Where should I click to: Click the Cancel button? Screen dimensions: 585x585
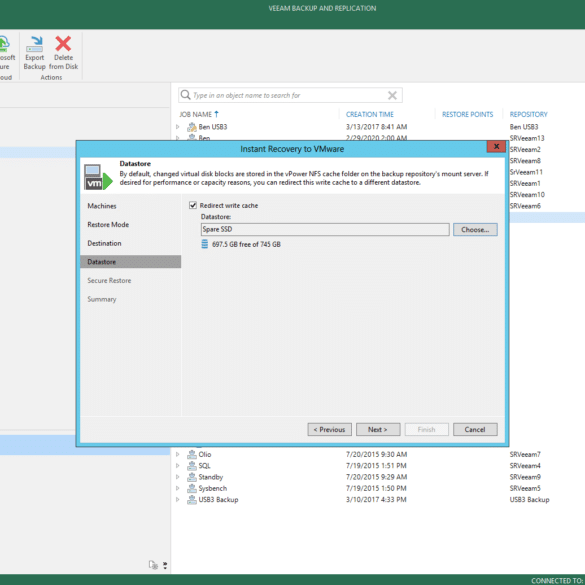[475, 429]
